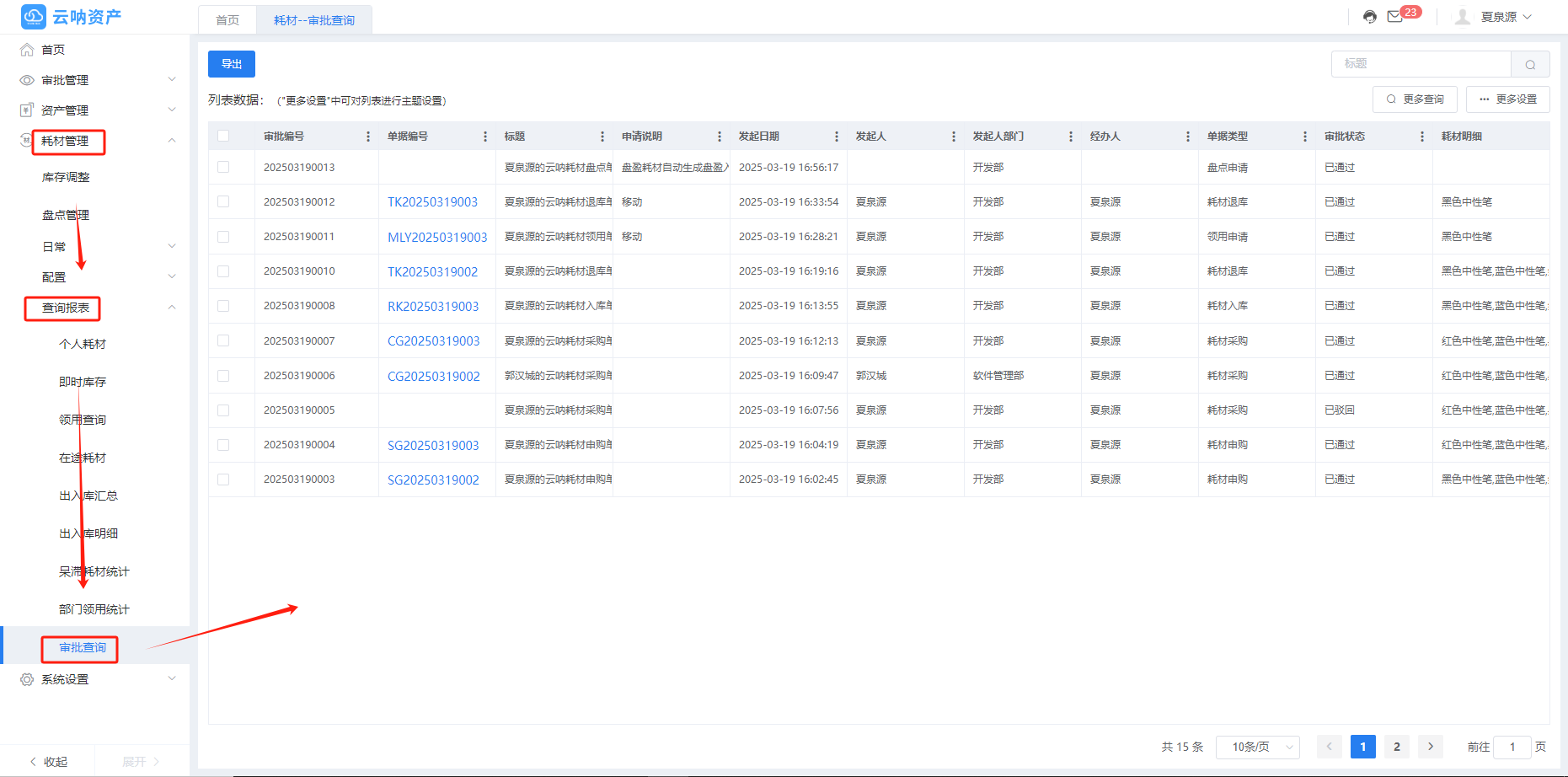Screen dimensions: 1568x777
Task: Click the 资产管理 document icon in the sidebar
Action: (x=27, y=110)
